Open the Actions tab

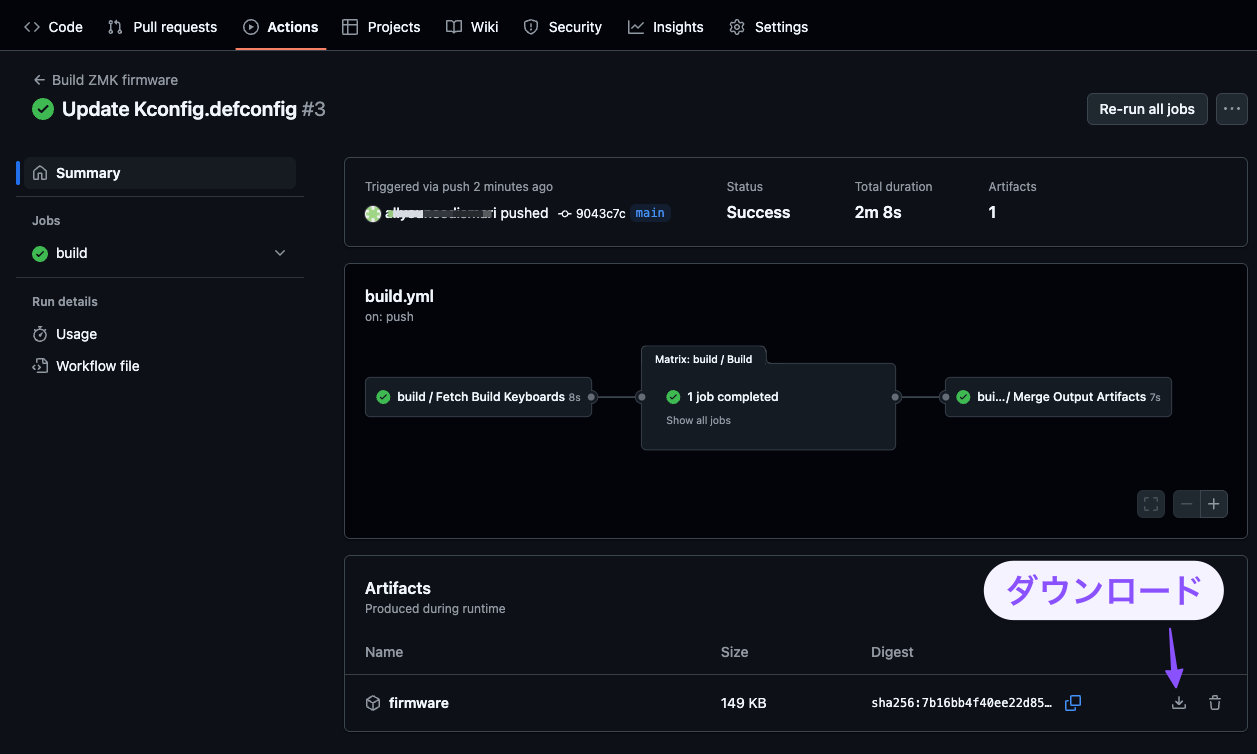[281, 27]
